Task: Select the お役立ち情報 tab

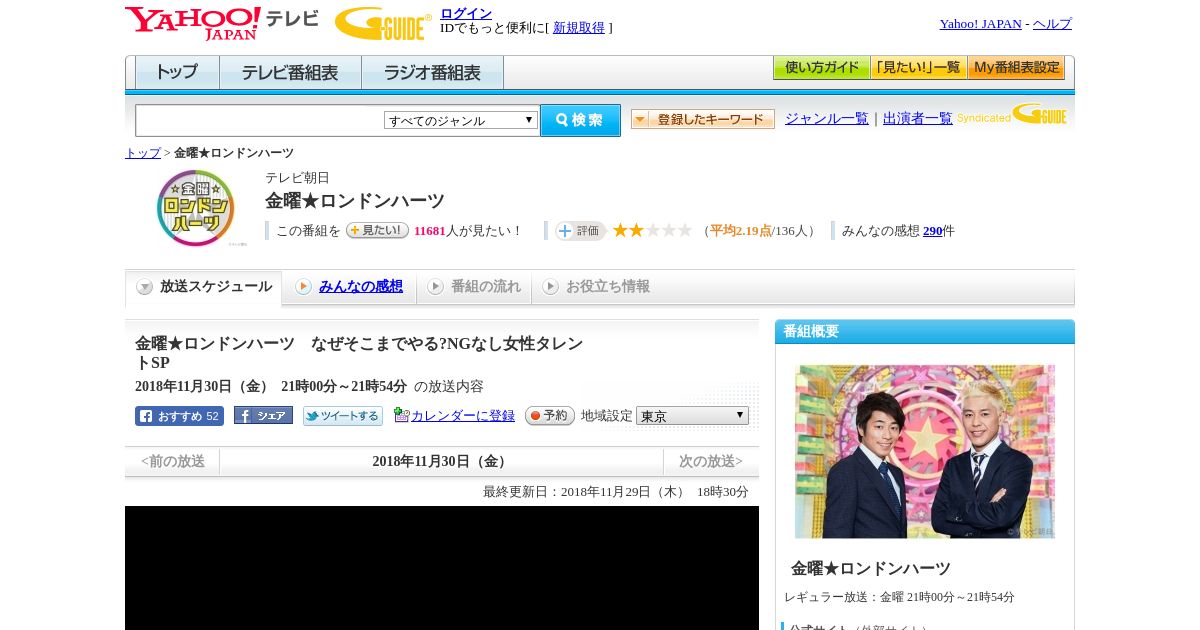Action: click(x=596, y=287)
